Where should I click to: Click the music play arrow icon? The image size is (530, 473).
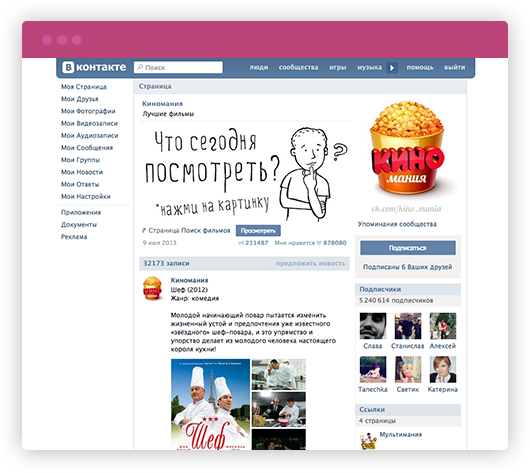point(392,68)
